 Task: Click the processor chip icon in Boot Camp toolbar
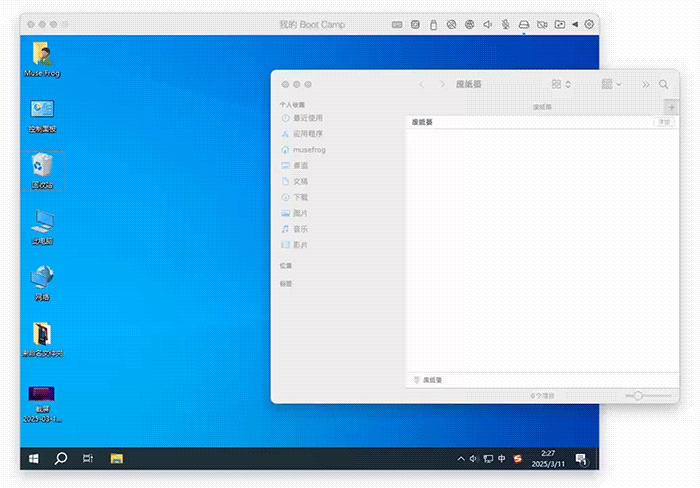(x=415, y=25)
